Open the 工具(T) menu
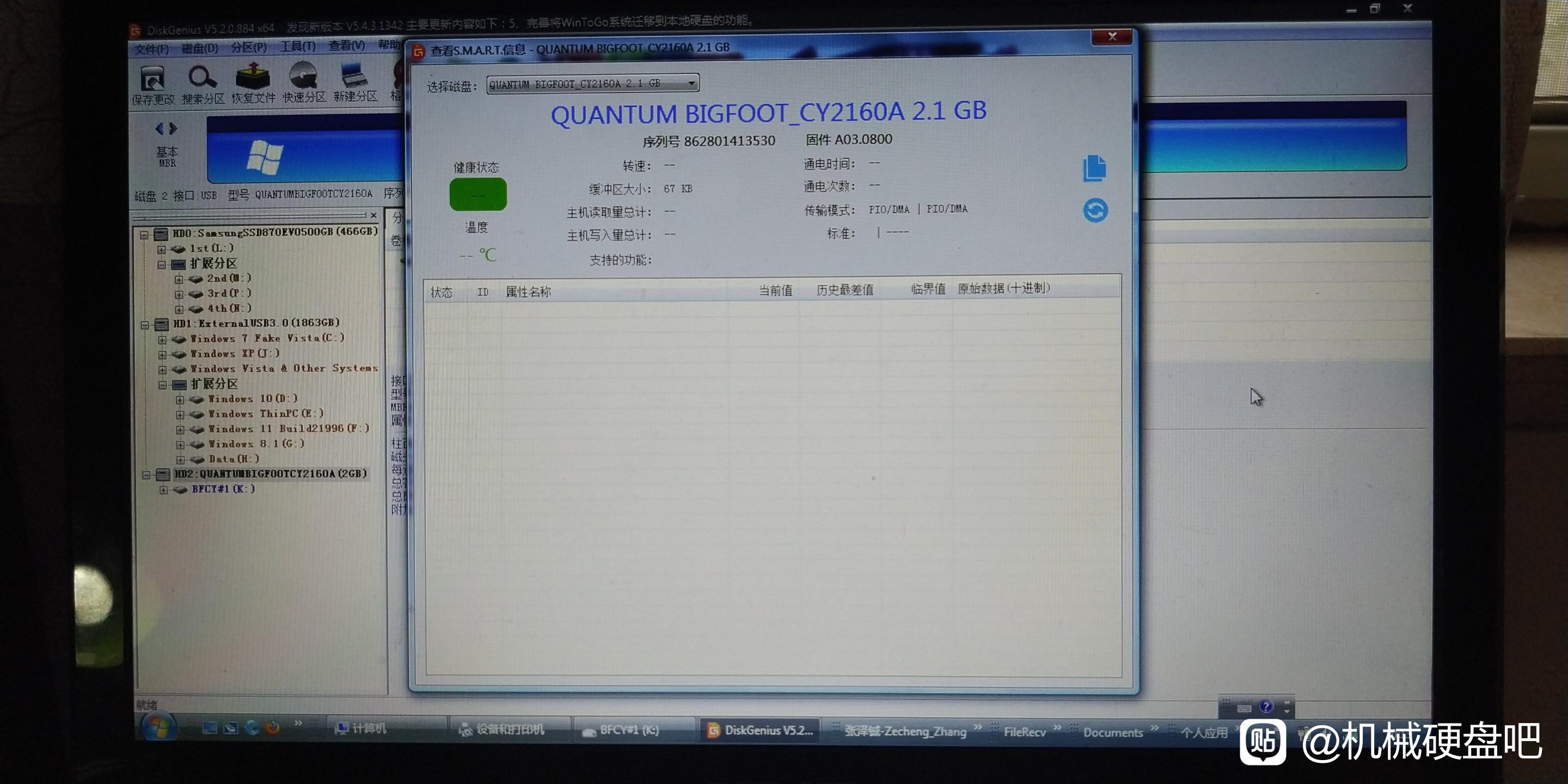 pyautogui.click(x=298, y=47)
